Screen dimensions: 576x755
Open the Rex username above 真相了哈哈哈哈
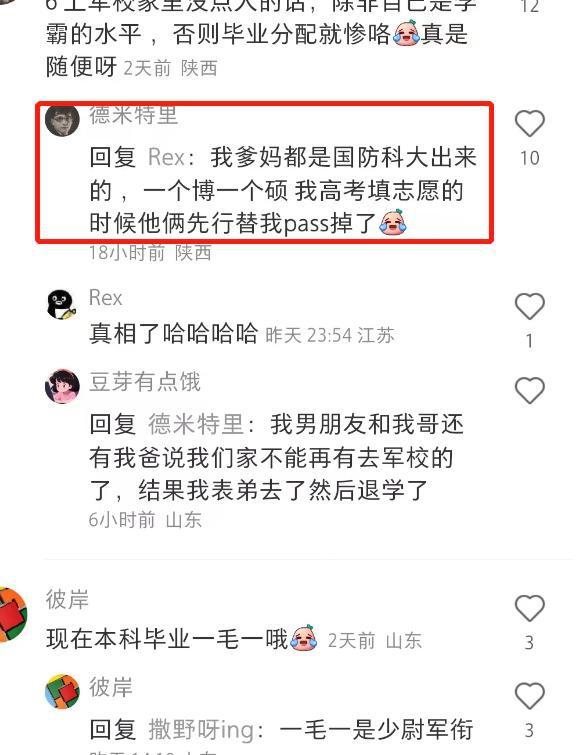pyautogui.click(x=105, y=298)
